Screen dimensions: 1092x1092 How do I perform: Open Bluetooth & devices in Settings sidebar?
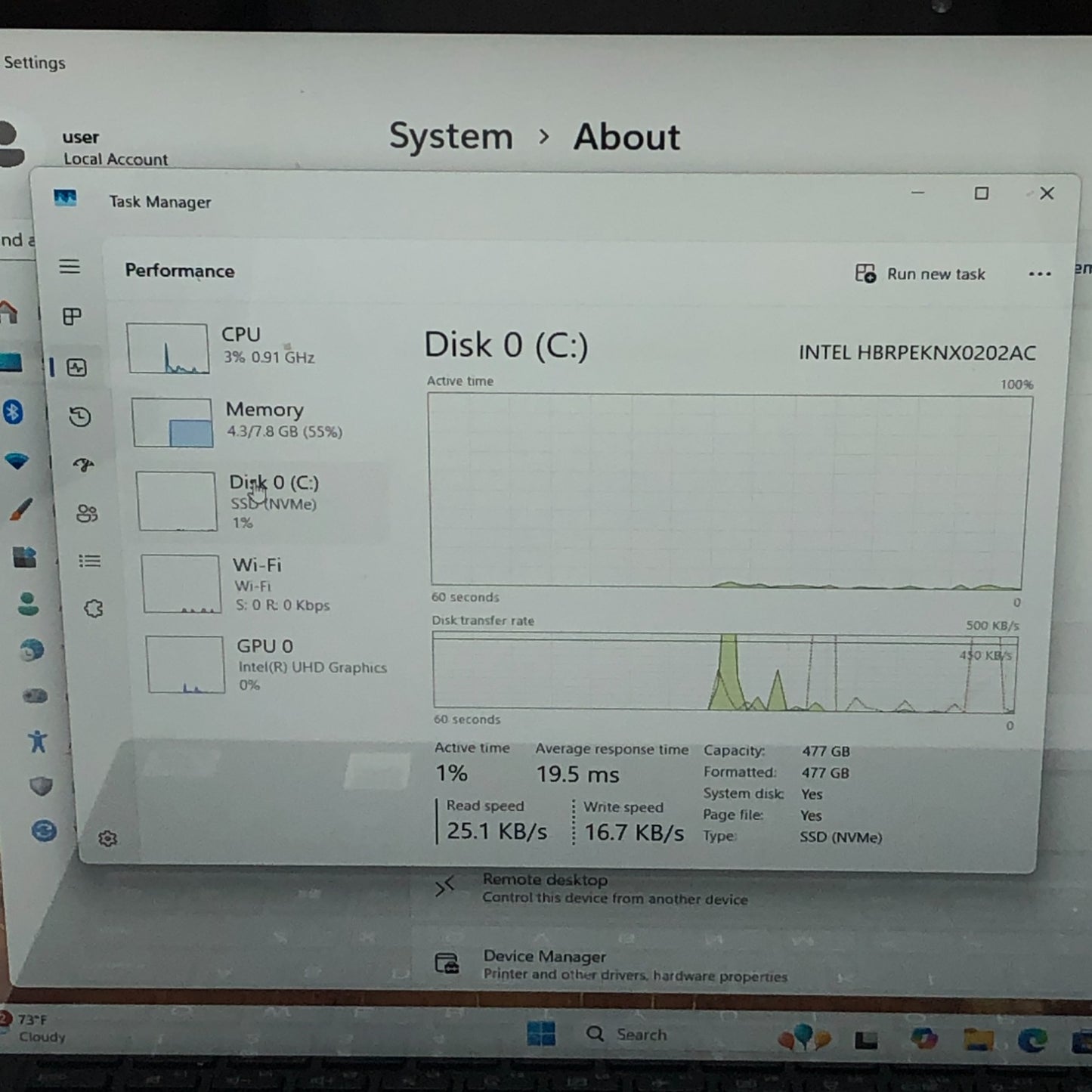point(13,412)
